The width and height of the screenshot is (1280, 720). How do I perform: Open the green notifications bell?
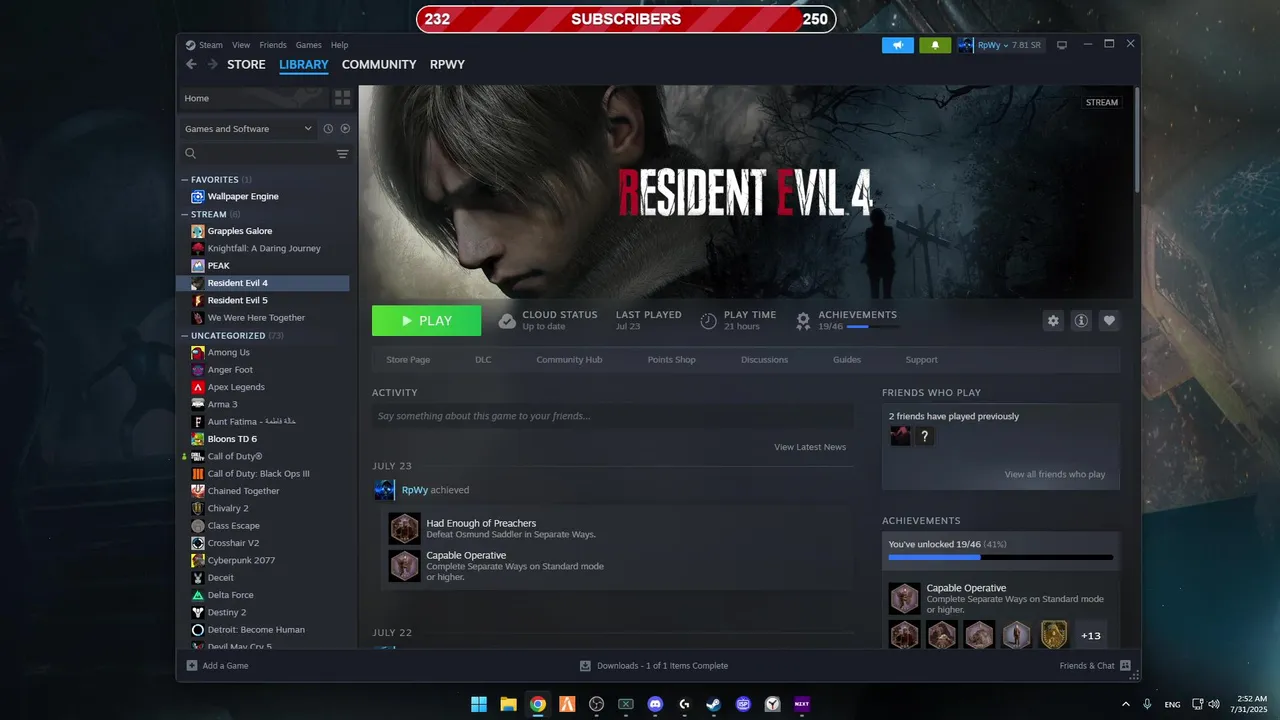(x=935, y=45)
